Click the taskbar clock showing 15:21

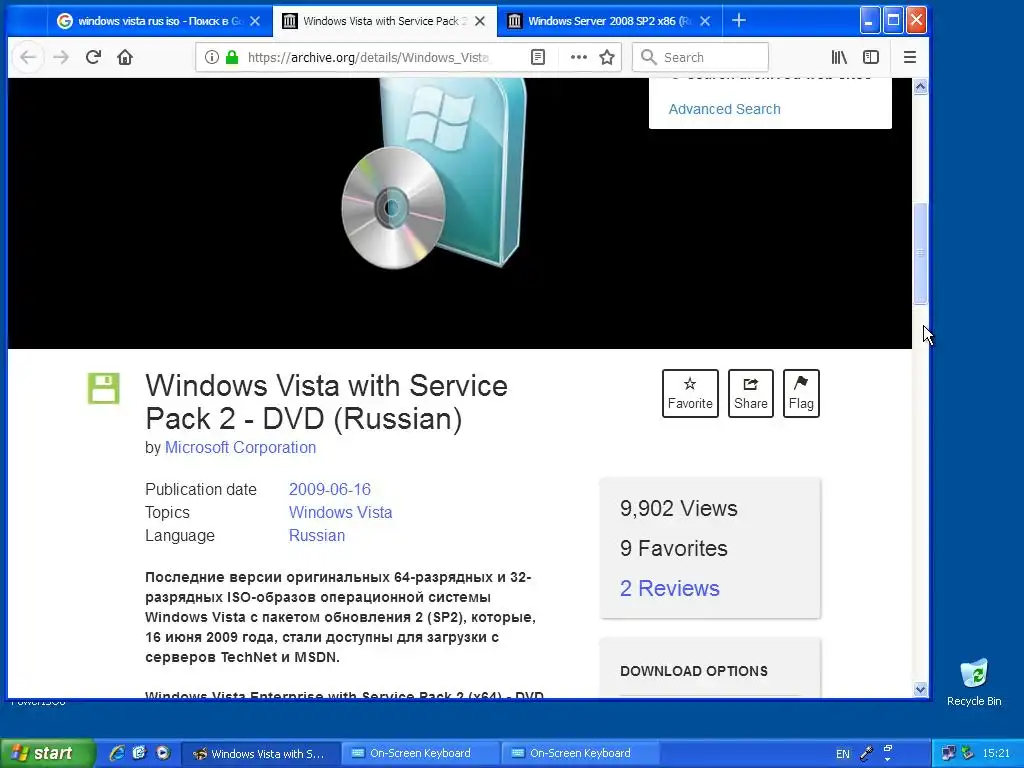(x=996, y=754)
